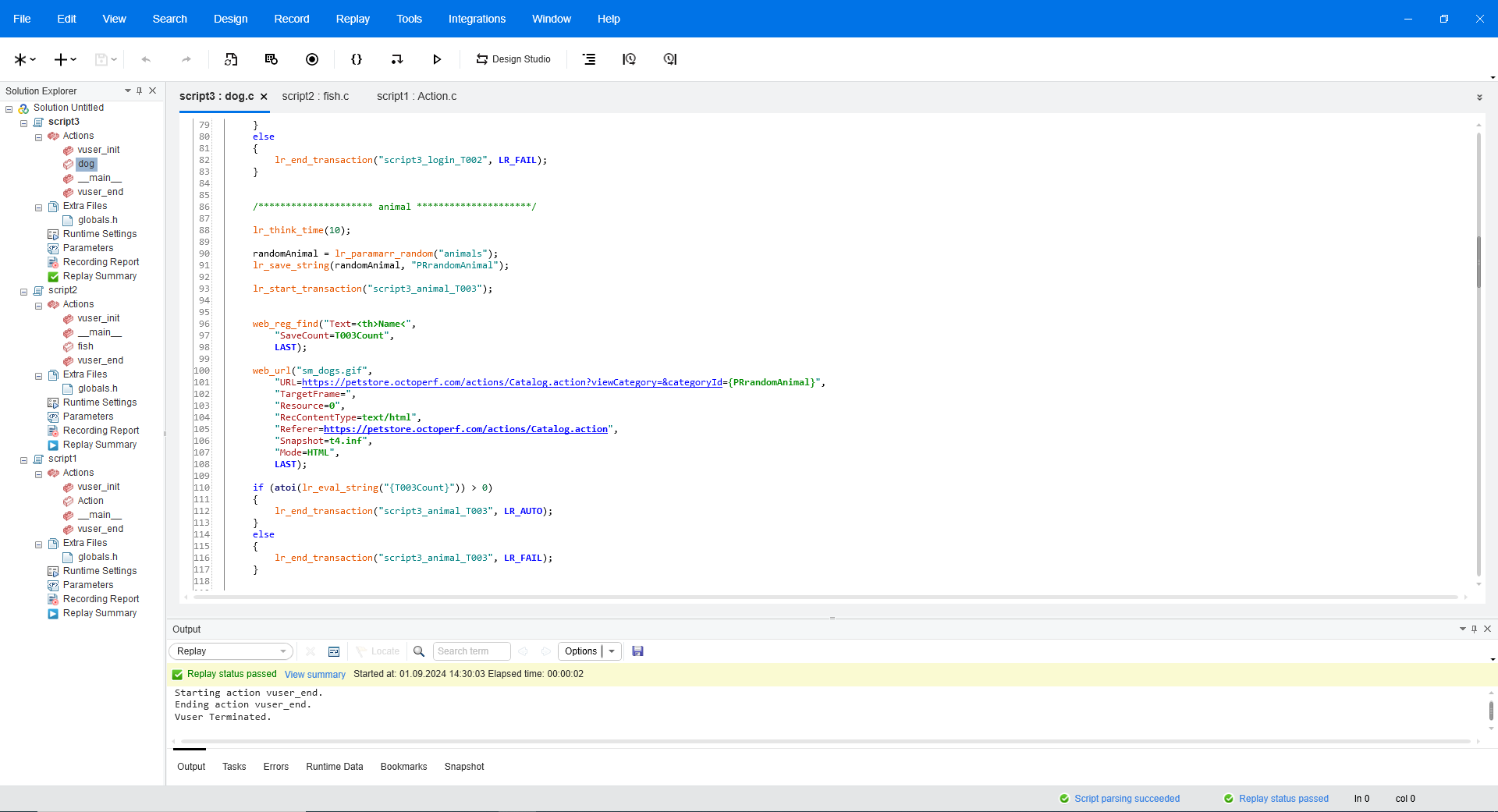The image size is (1498, 812).
Task: Collapse the script3 tree node
Action: (x=24, y=122)
